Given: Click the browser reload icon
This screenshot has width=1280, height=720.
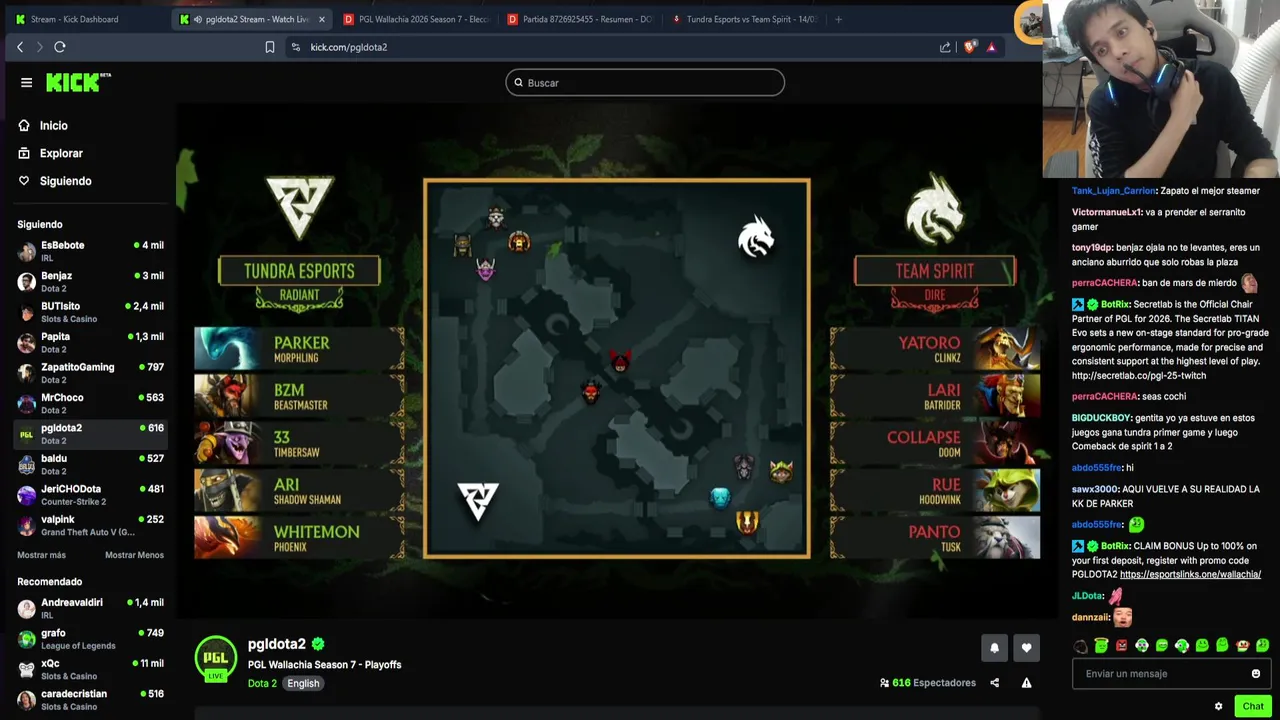Looking at the screenshot, I should click(x=60, y=47).
